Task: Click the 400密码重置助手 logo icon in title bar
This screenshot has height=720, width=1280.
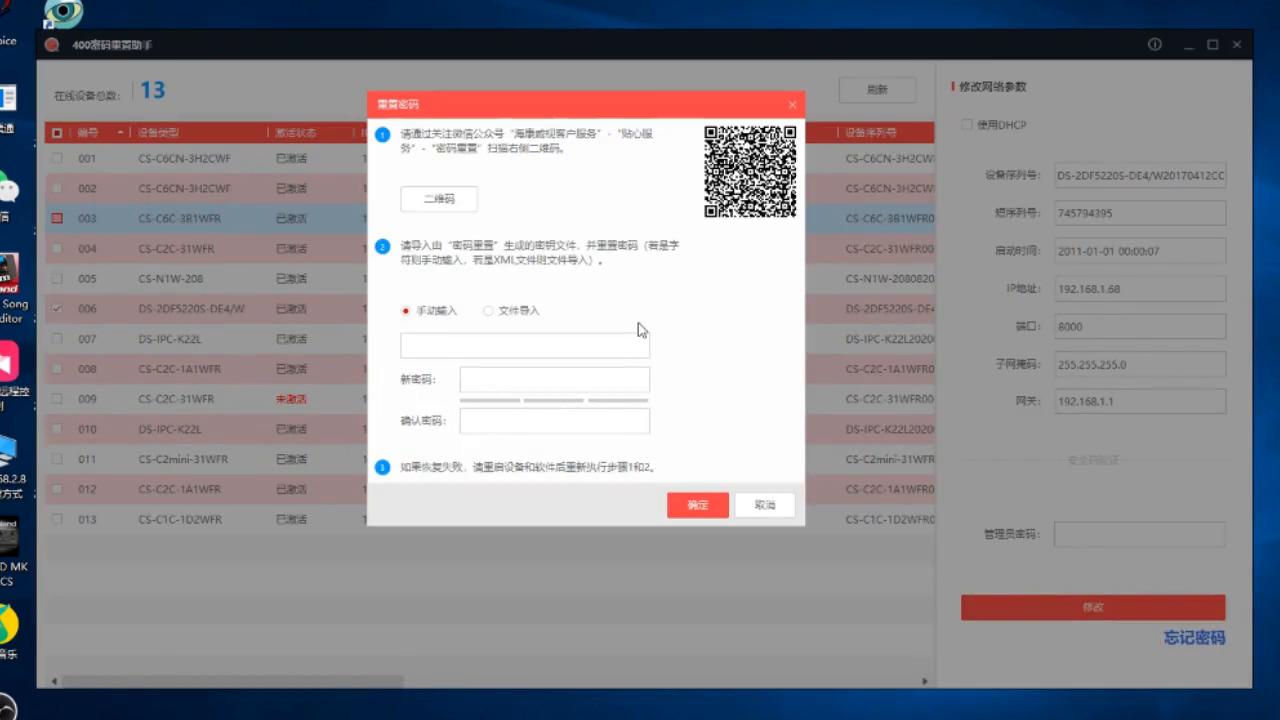Action: 51,44
